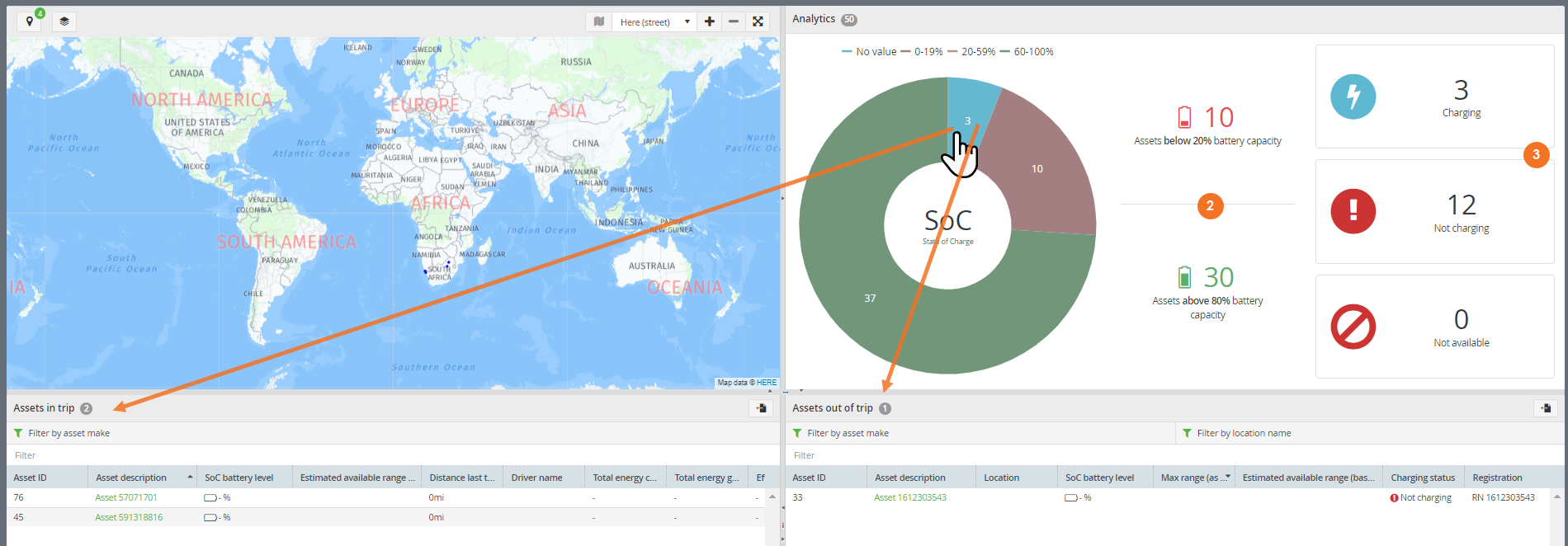Export the Assets in trip table
Viewport: 1568px width, 546px height.
point(761,407)
